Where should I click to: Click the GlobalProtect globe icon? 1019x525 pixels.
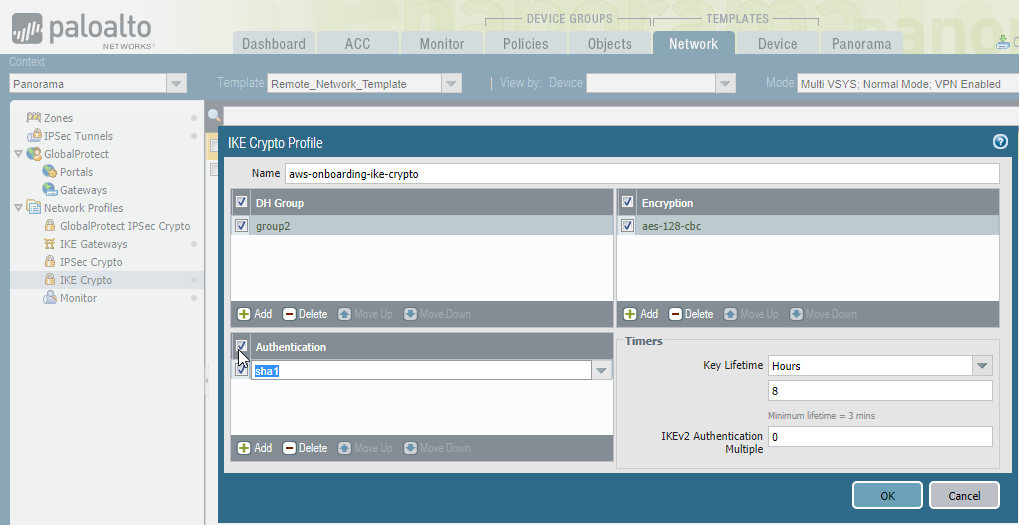(x=34, y=154)
